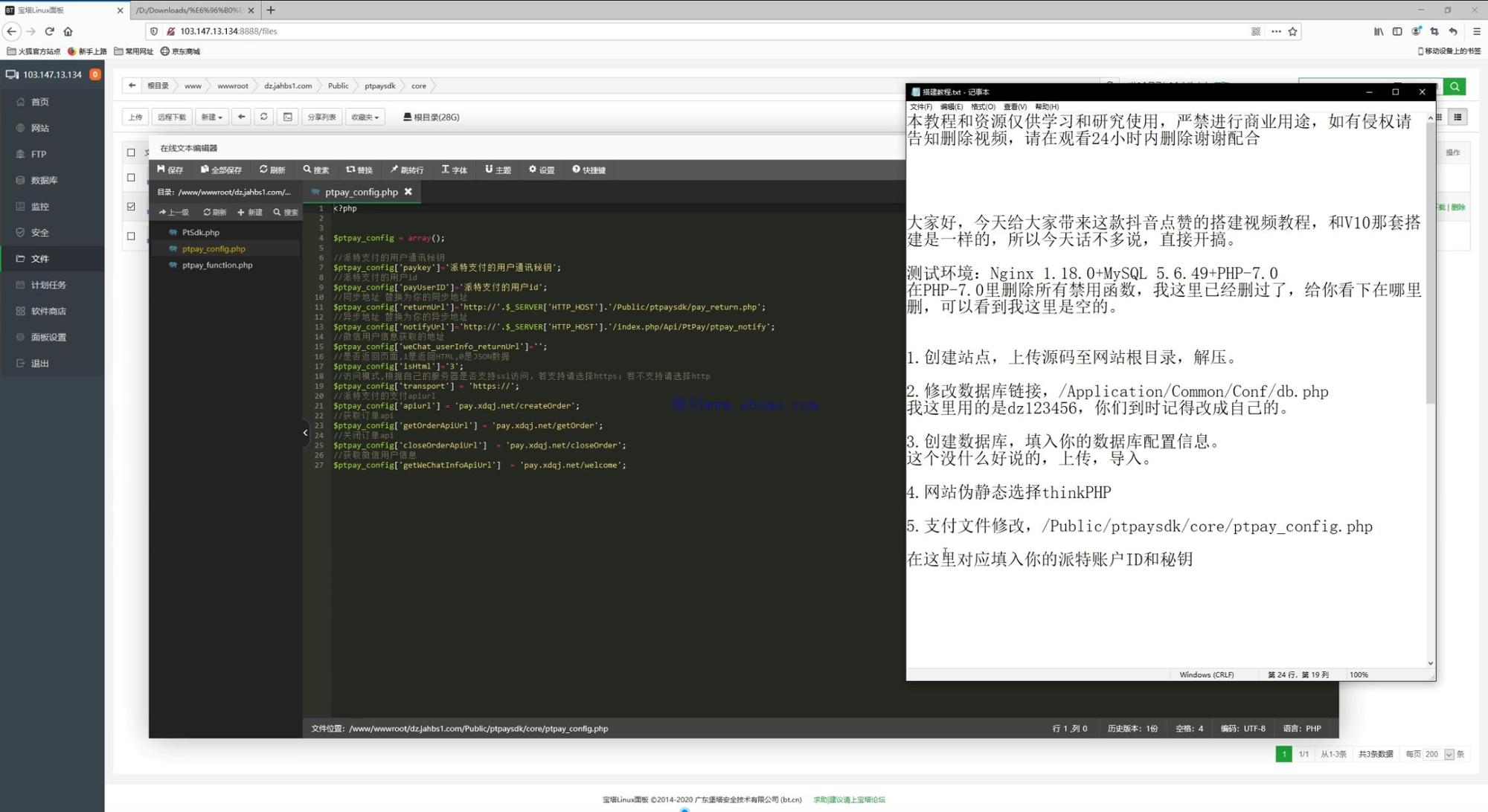This screenshot has height=812, width=1488.
Task: Open the 数据库 (Database) sidebar menu item
Action: point(44,180)
